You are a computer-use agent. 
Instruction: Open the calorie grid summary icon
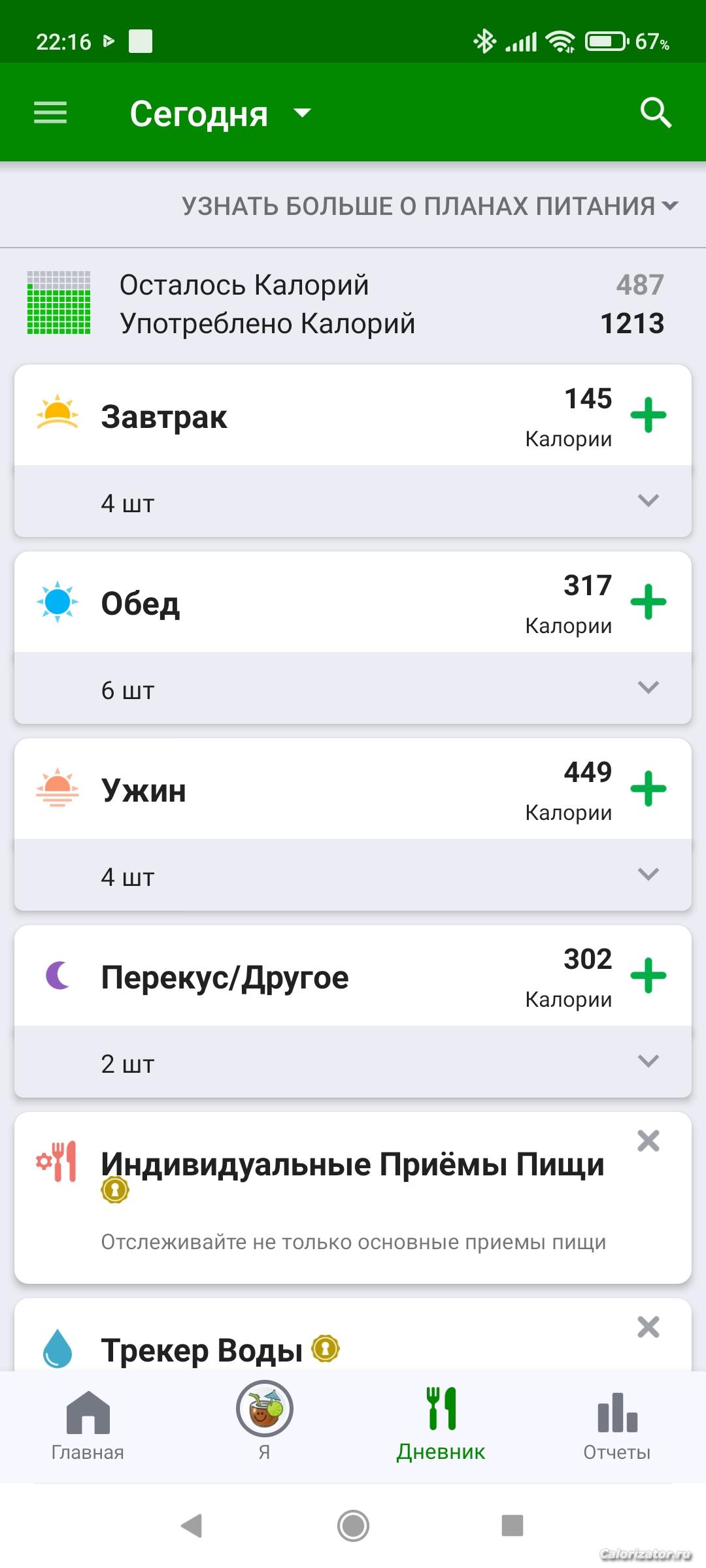point(59,303)
